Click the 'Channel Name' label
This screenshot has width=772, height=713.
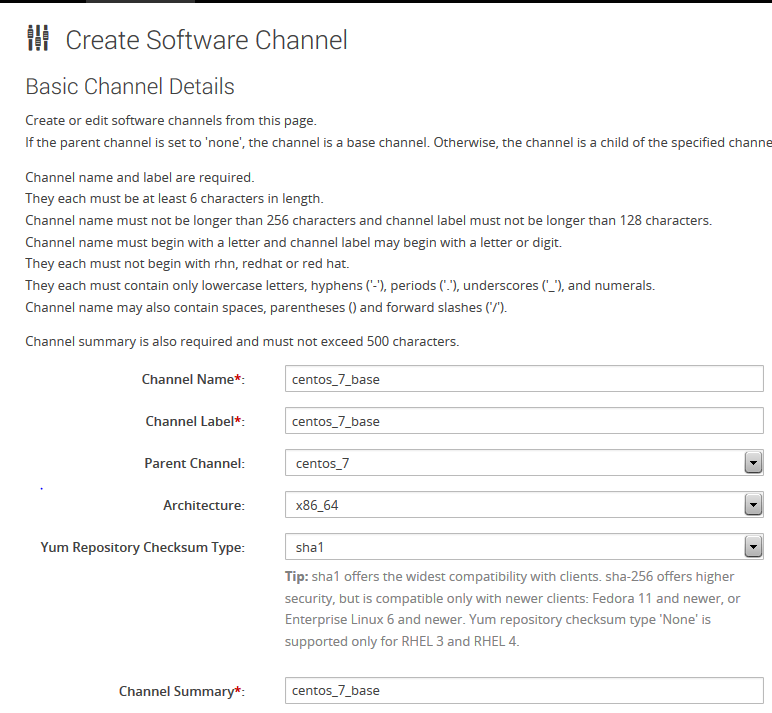tap(193, 379)
